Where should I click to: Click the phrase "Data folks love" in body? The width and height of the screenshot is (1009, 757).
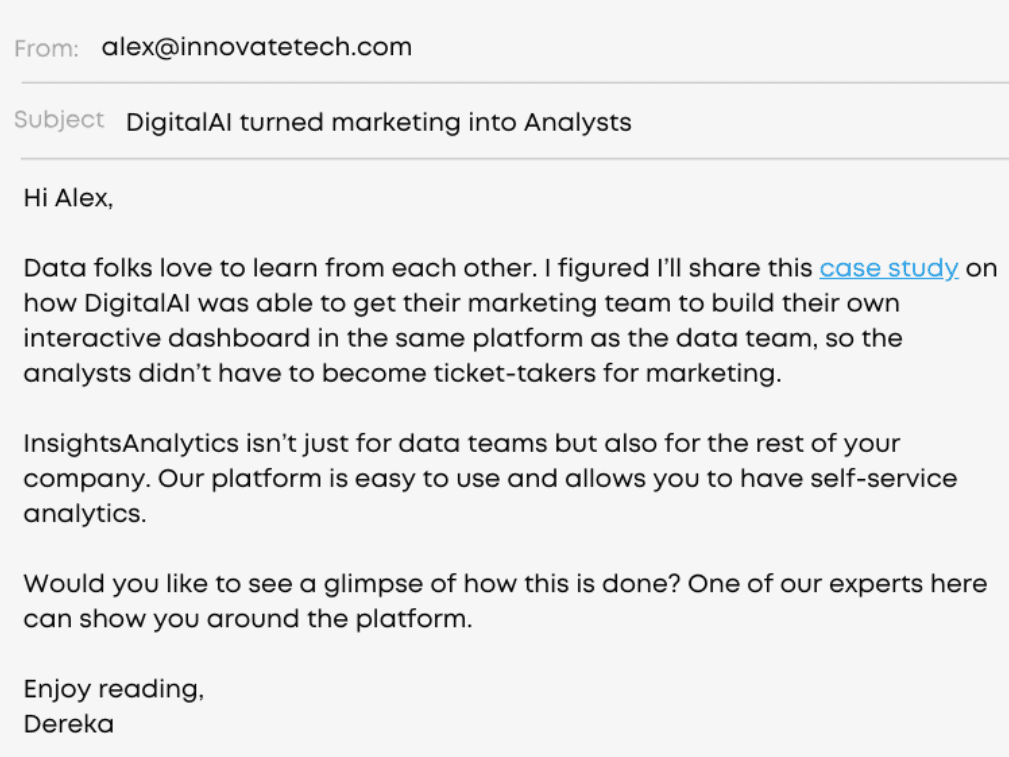[x=118, y=268]
